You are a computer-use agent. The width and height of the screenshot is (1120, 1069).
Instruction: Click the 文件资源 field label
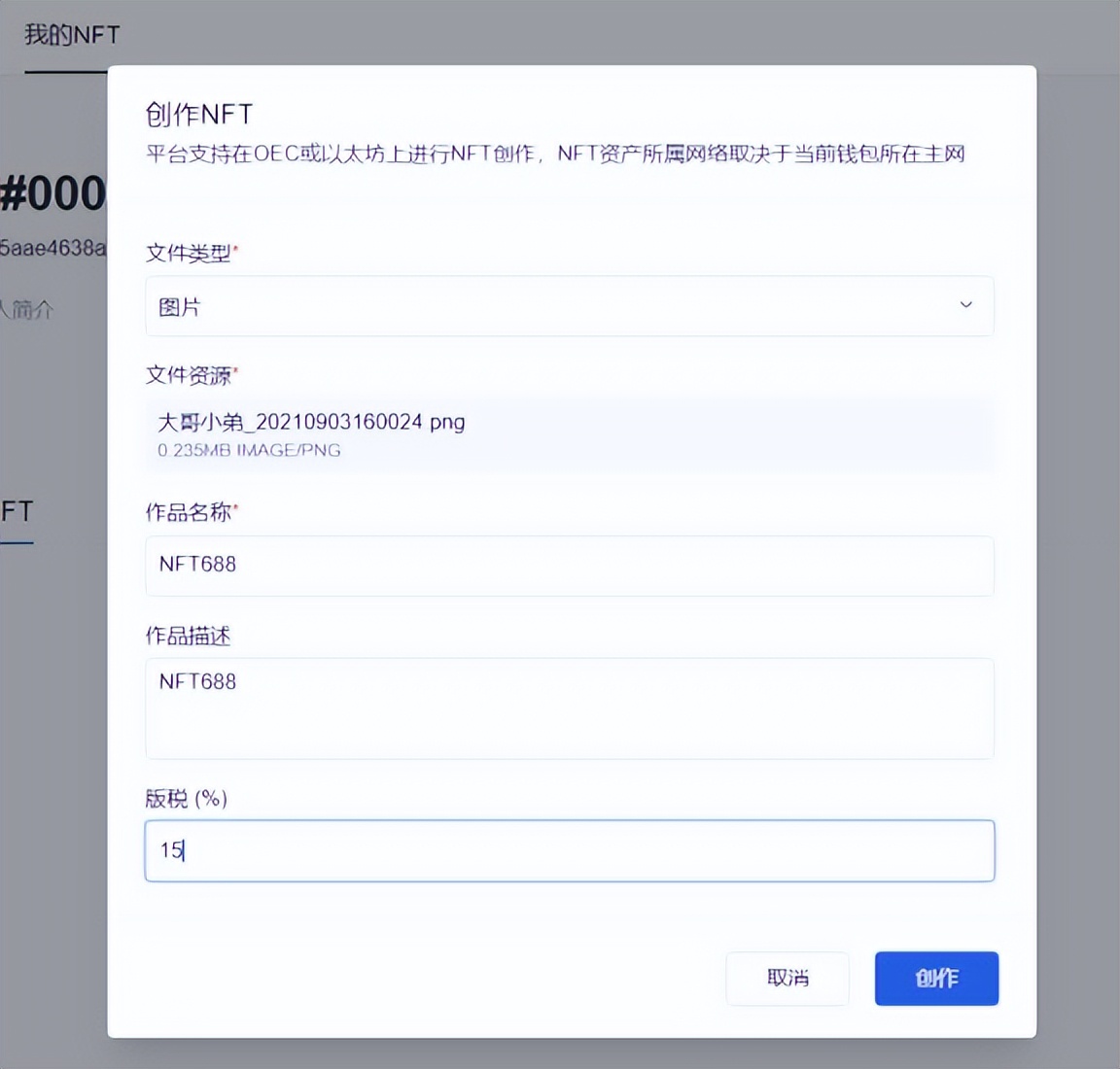click(189, 375)
